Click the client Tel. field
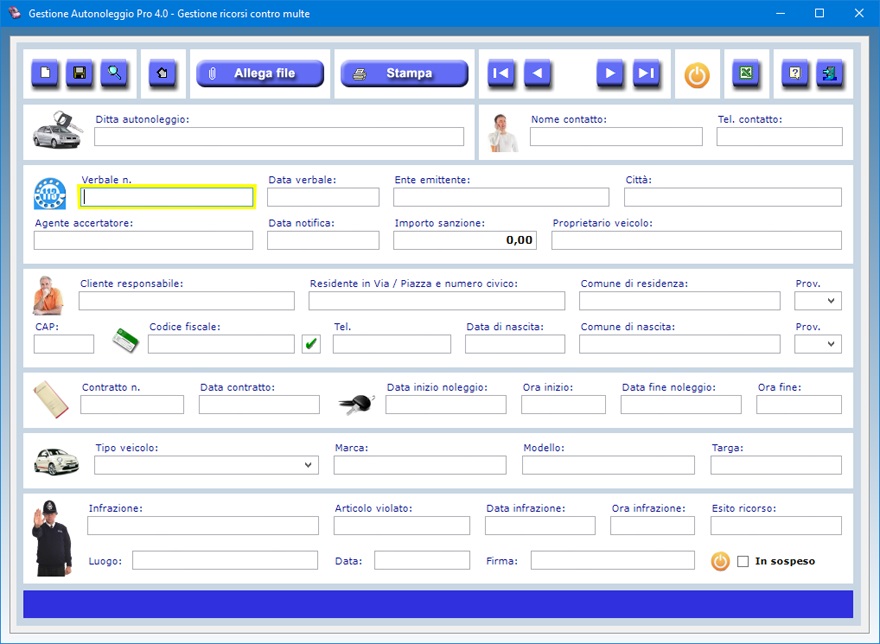This screenshot has height=644, width=880. click(392, 344)
